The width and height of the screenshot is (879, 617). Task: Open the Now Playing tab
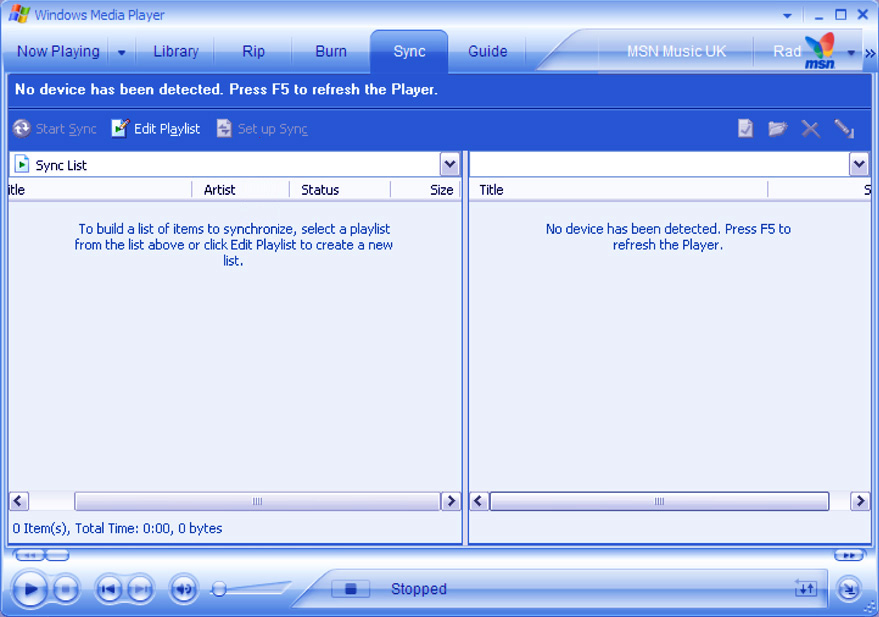pyautogui.click(x=58, y=52)
